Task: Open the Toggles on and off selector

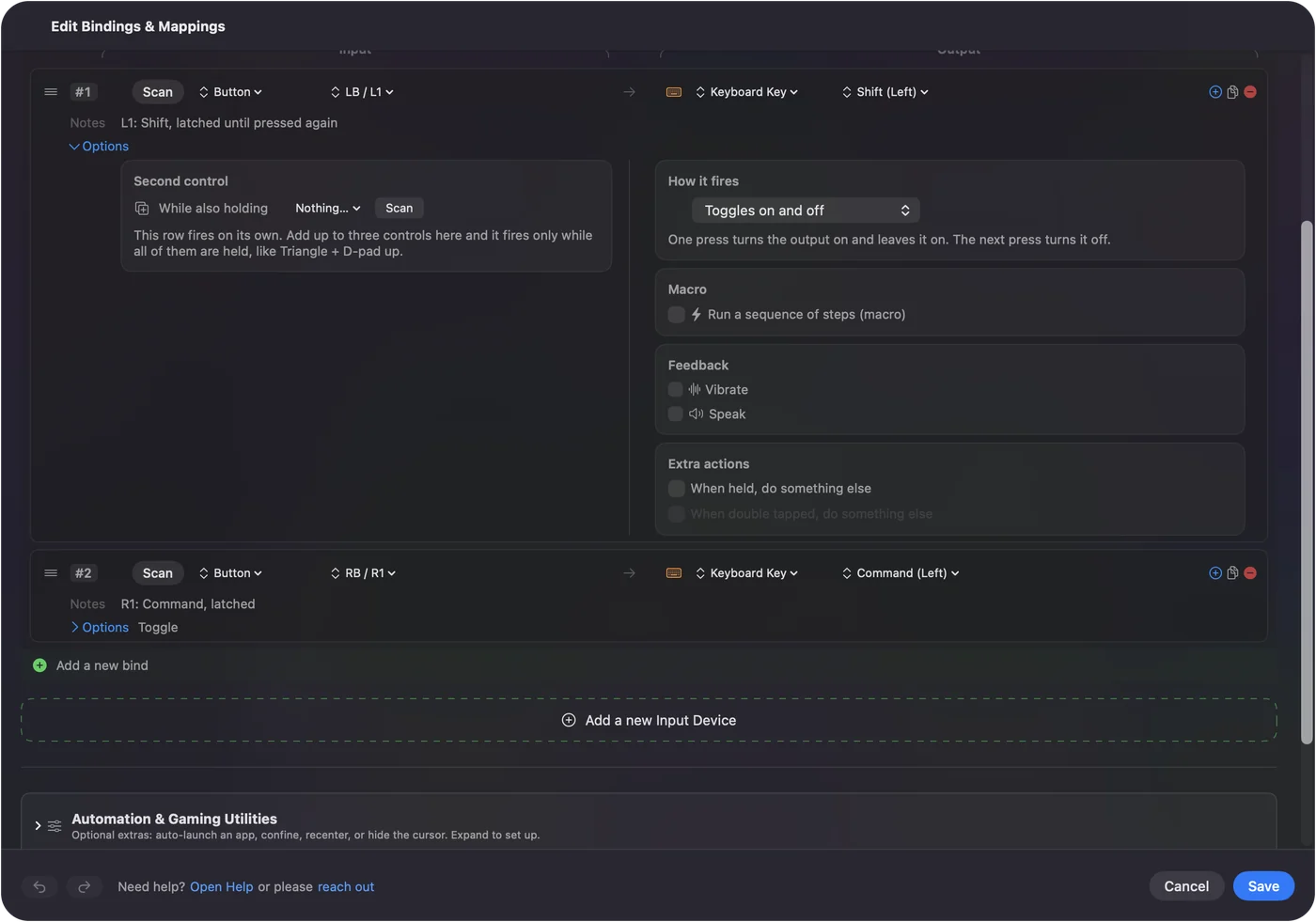Action: 806,211
